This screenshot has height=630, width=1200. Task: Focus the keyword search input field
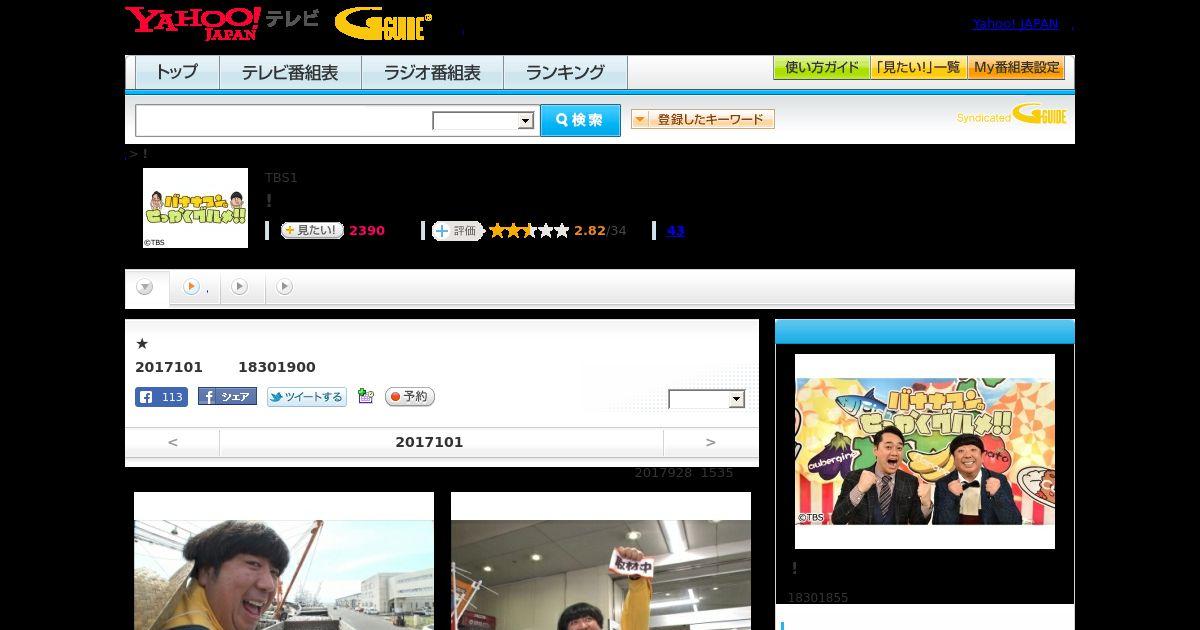(x=284, y=120)
